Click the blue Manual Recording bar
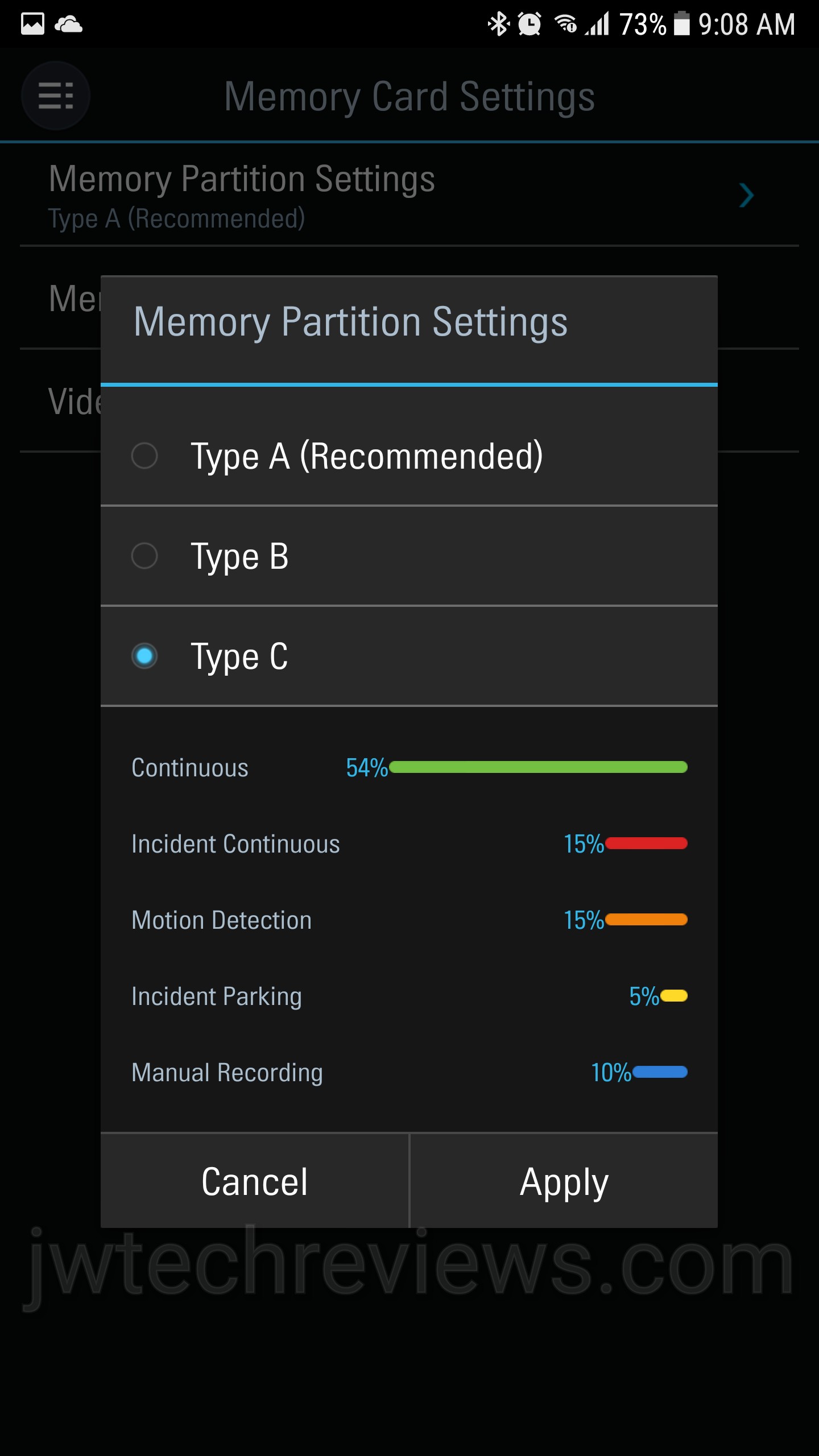This screenshot has height=1456, width=819. [660, 1072]
